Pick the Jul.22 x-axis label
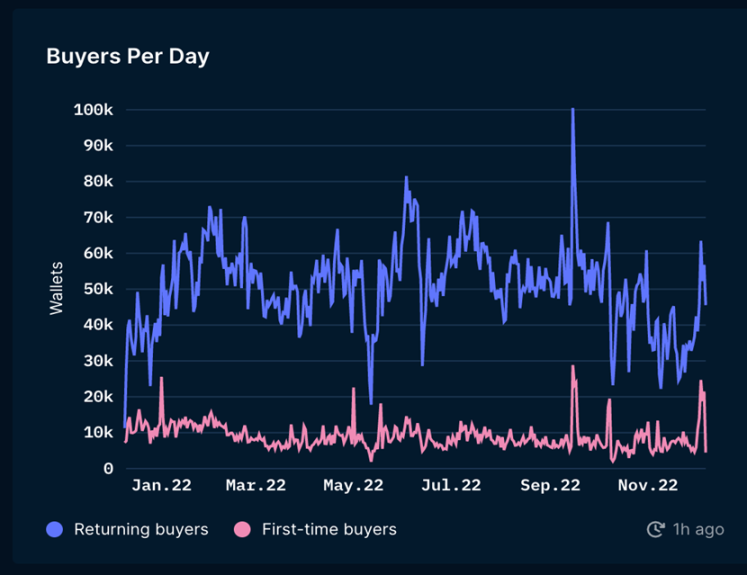Image resolution: width=747 pixels, height=575 pixels. coord(450,486)
